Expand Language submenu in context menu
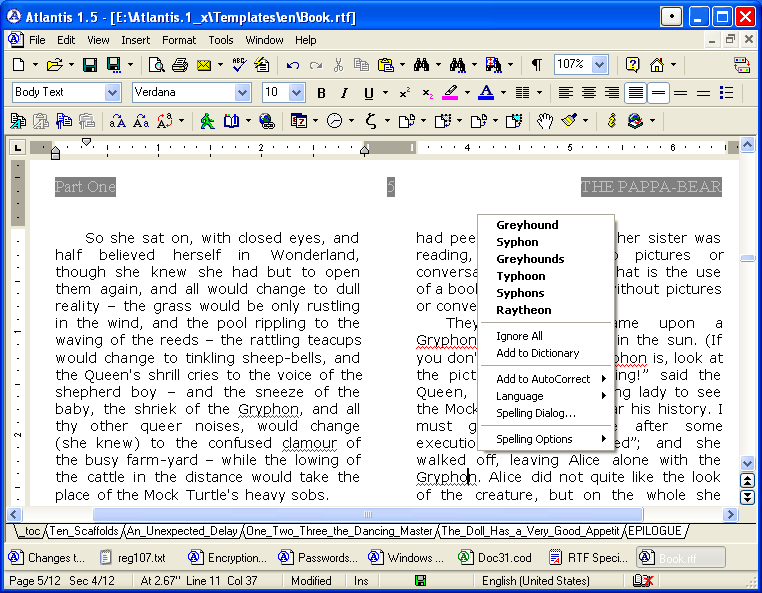Image resolution: width=762 pixels, height=593 pixels. 546,396
